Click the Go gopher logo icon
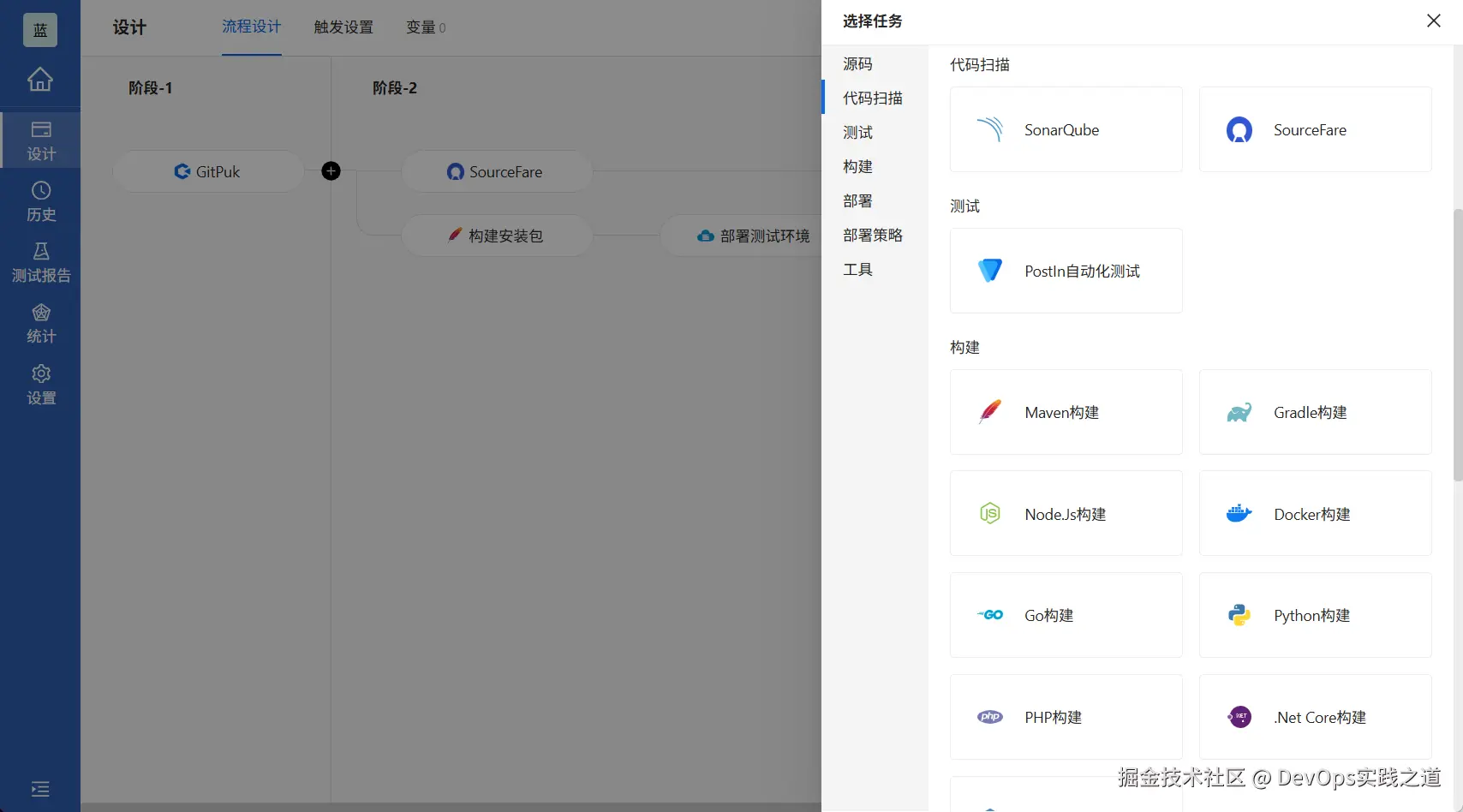Screen dimensions: 1463x812 (x=990, y=615)
